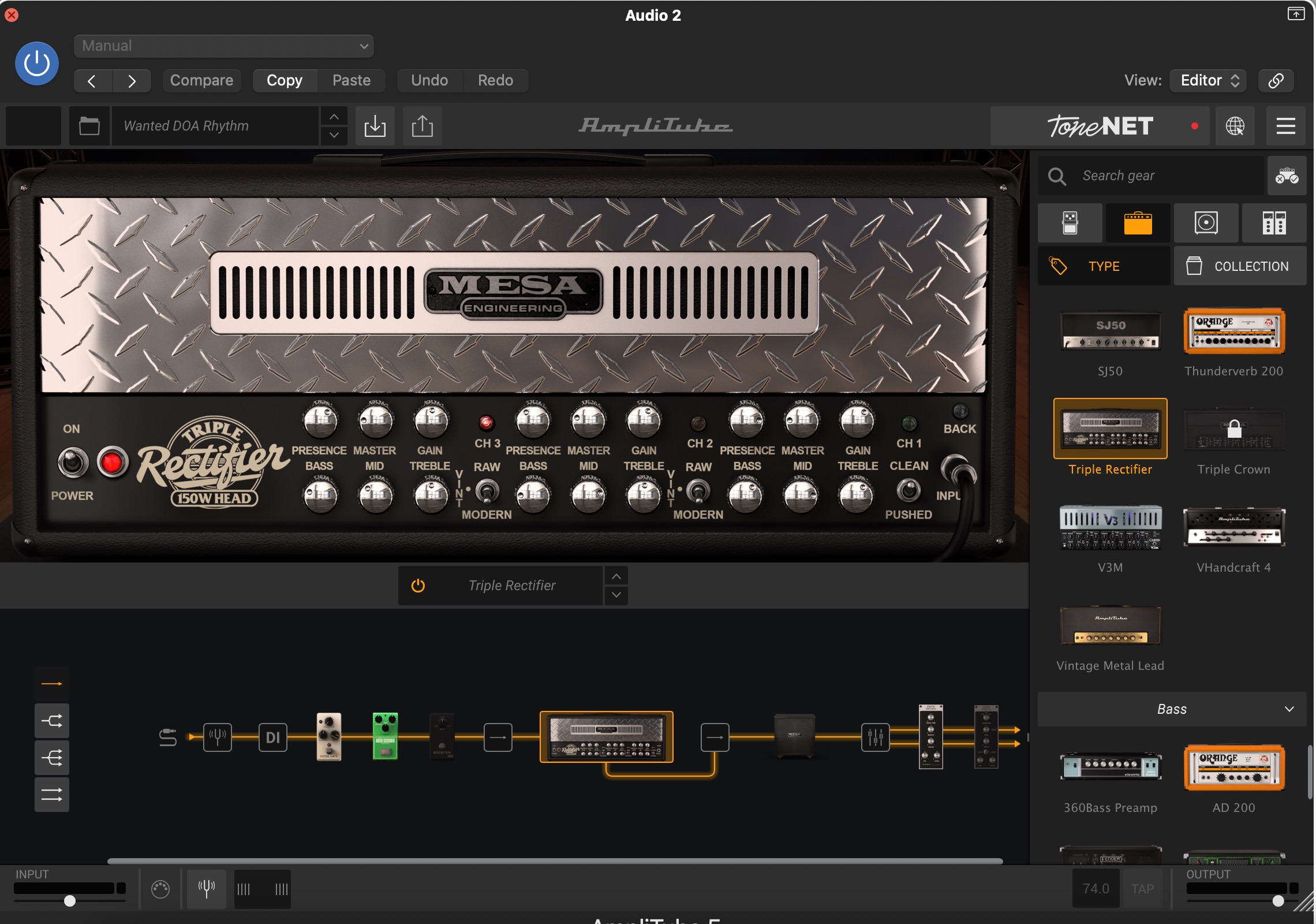Screen dimensions: 1316x924
Task: Click the DI block in signal chain
Action: (273, 737)
